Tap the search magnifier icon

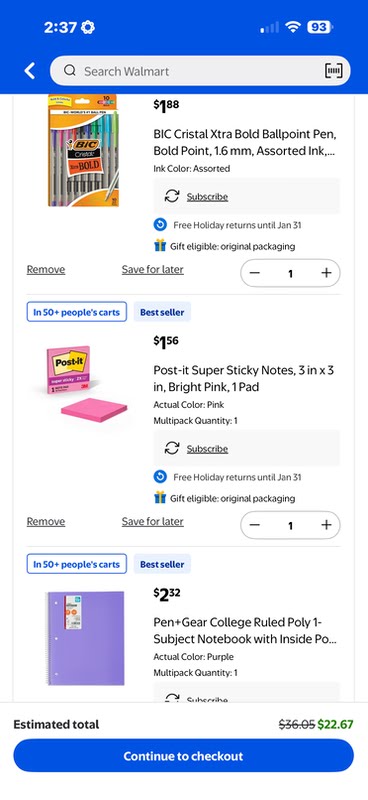pos(70,70)
